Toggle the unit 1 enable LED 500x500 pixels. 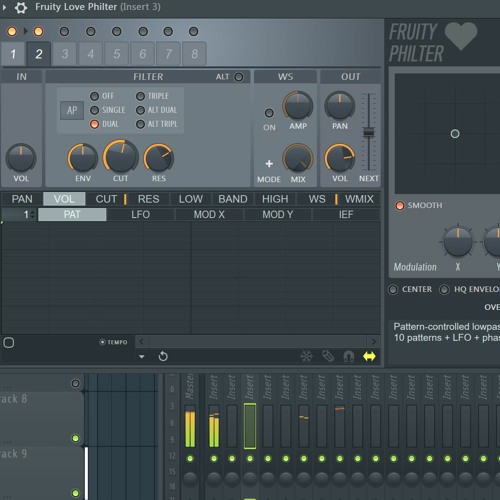click(x=12, y=32)
